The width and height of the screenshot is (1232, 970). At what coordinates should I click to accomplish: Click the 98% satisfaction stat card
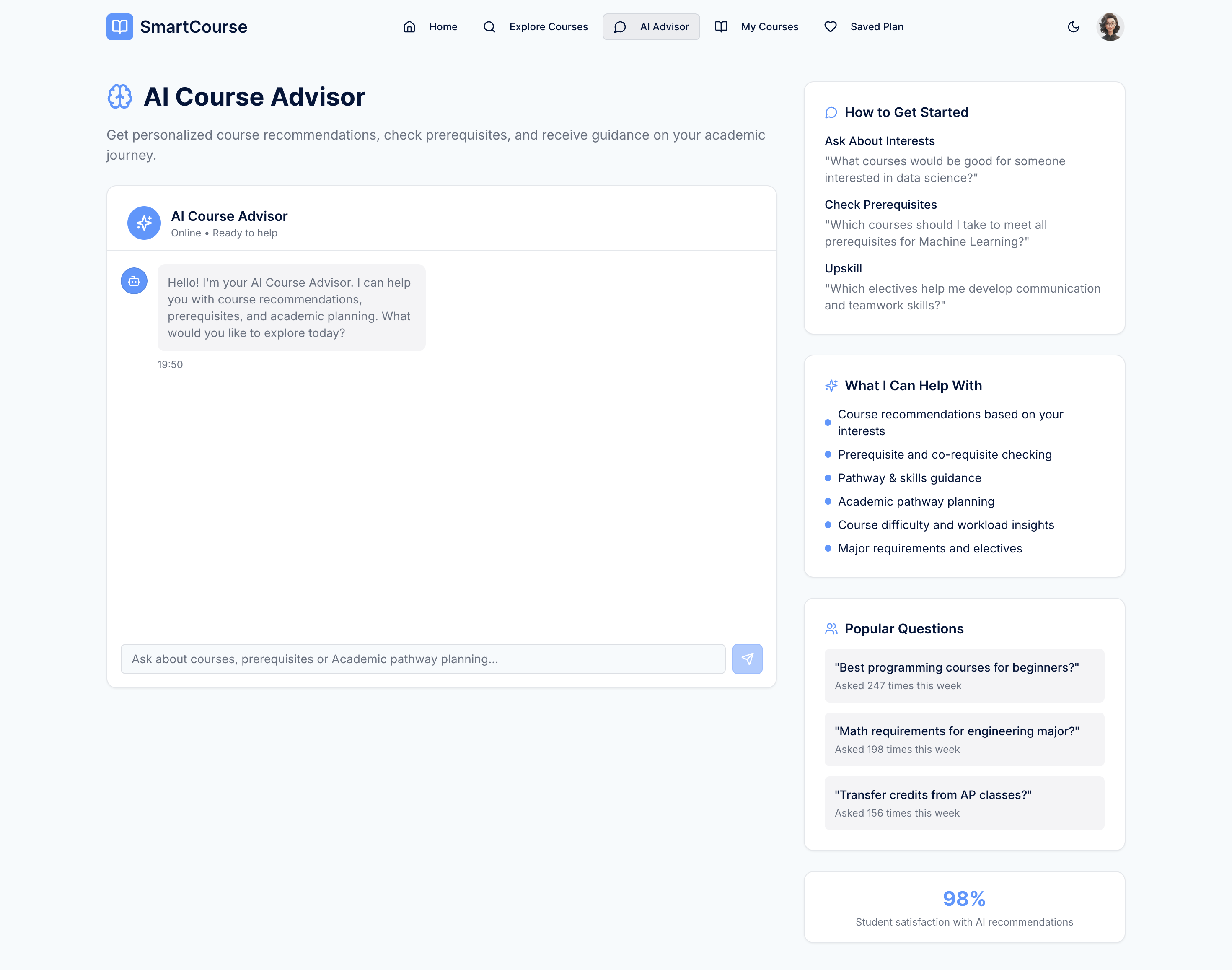tap(963, 907)
